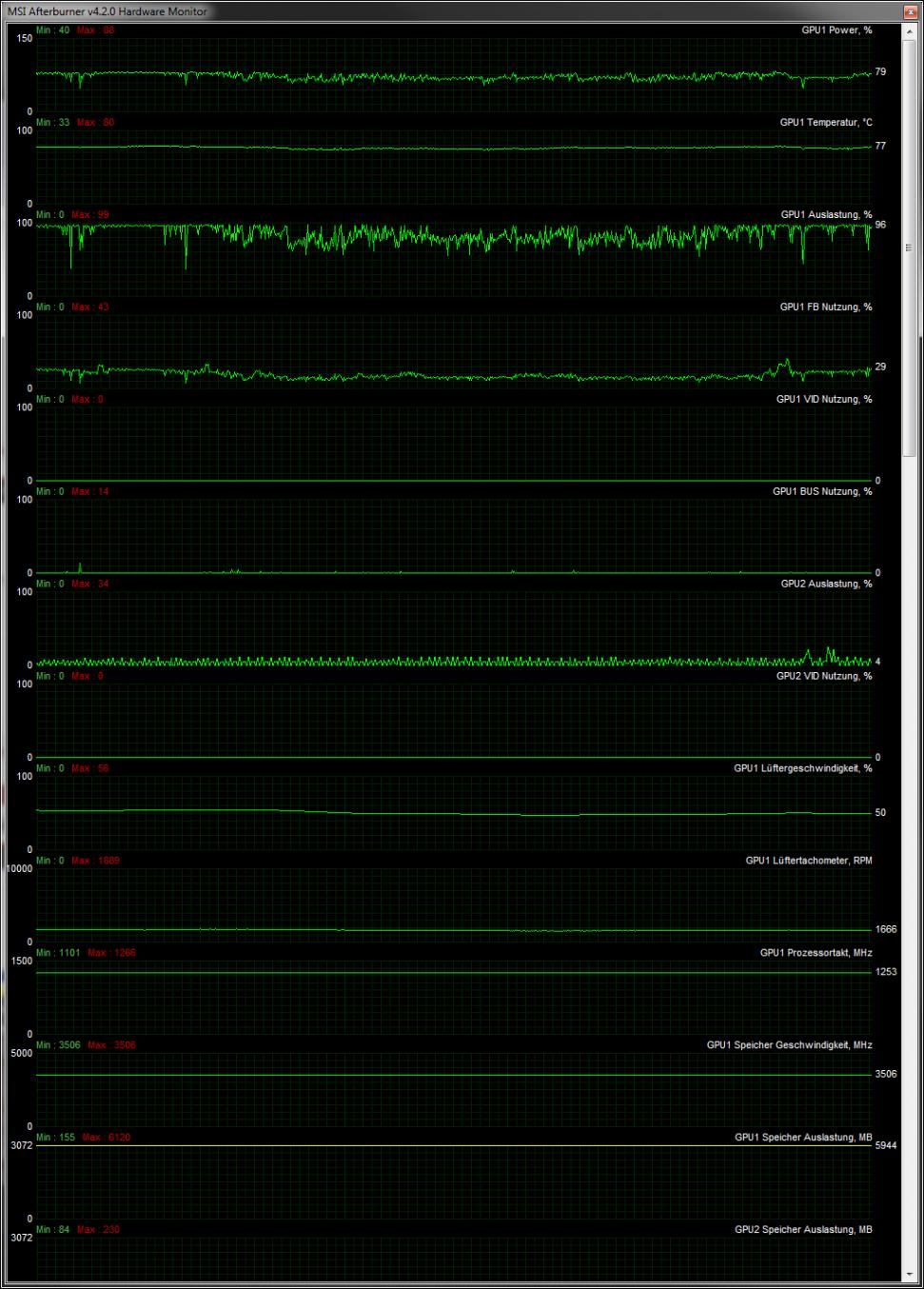924x1289 pixels.
Task: Click 'Min : 155' on GPU1 Speicher Auslastung
Action: click(55, 1139)
